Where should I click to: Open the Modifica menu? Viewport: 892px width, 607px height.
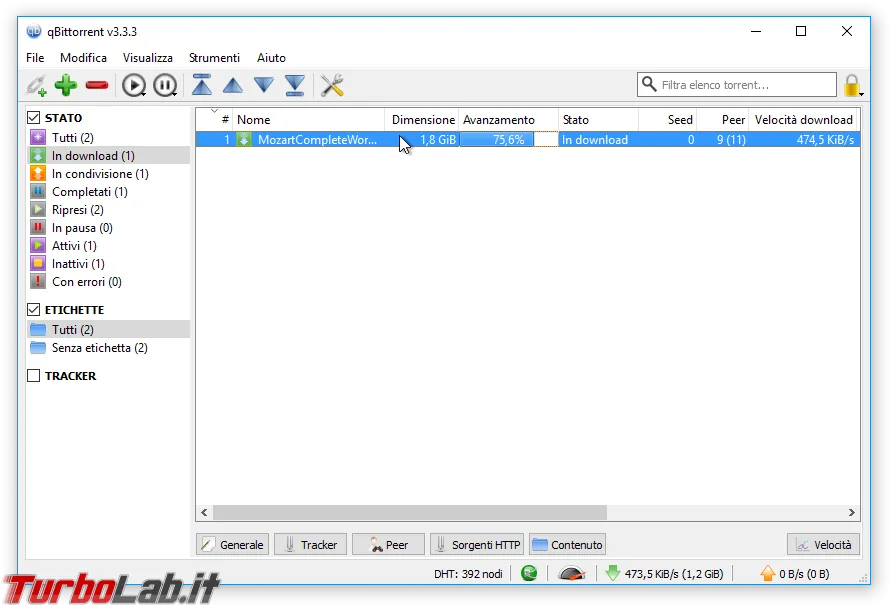click(83, 57)
